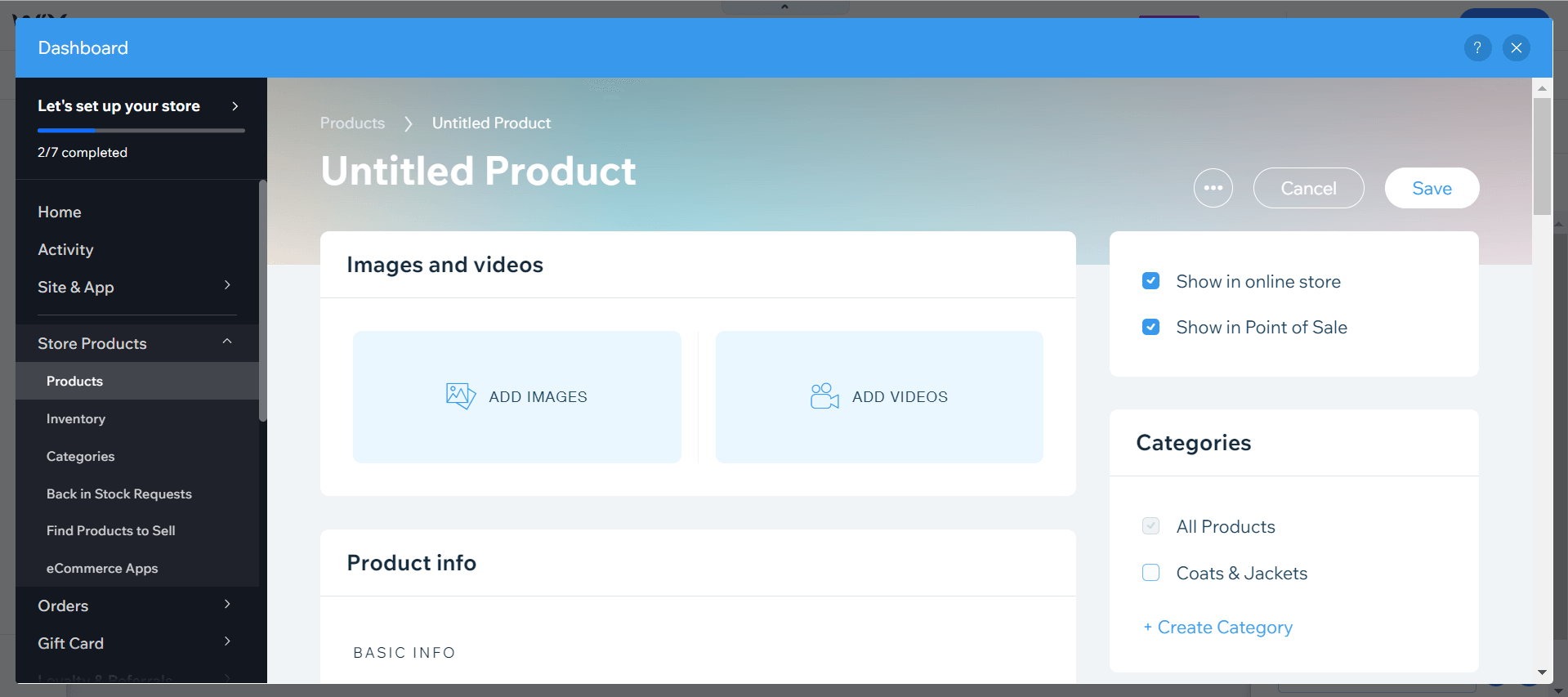Click the Add Images picture icon

tap(461, 396)
